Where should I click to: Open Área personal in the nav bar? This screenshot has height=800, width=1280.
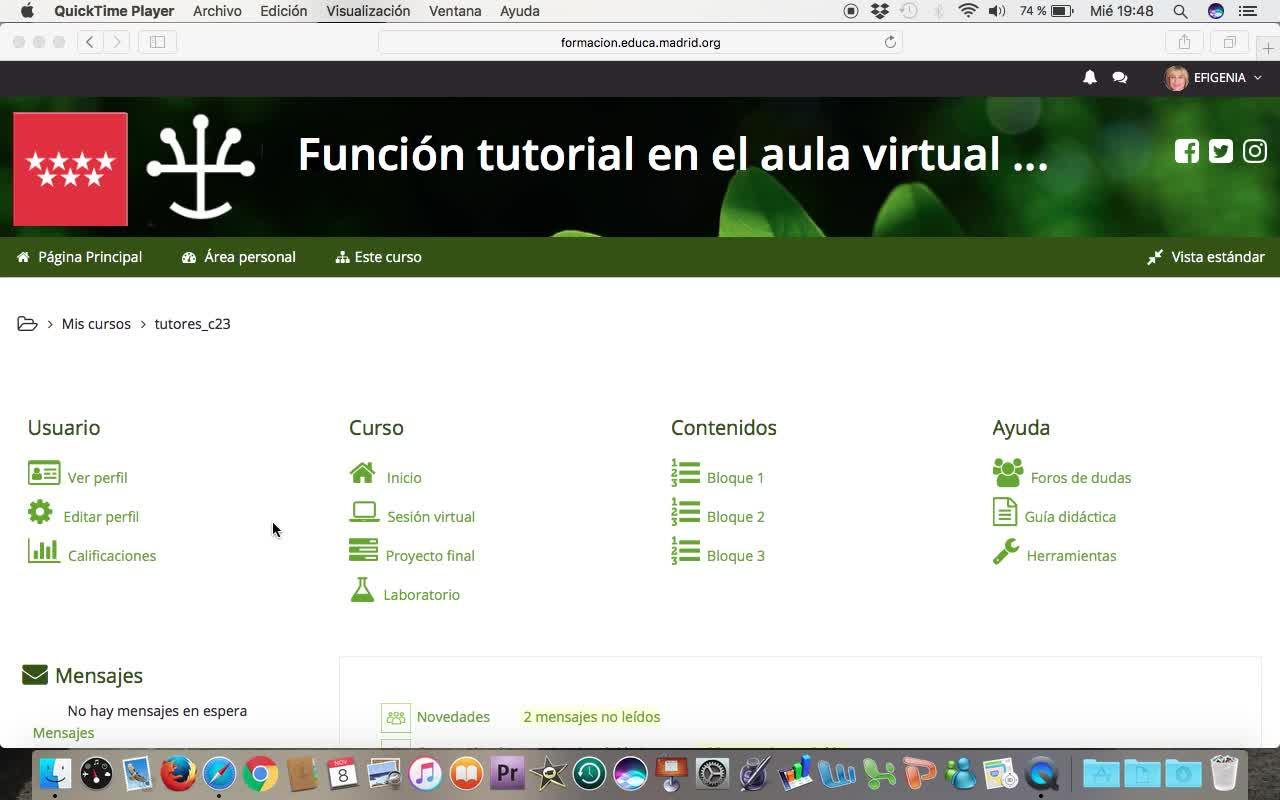pyautogui.click(x=239, y=257)
